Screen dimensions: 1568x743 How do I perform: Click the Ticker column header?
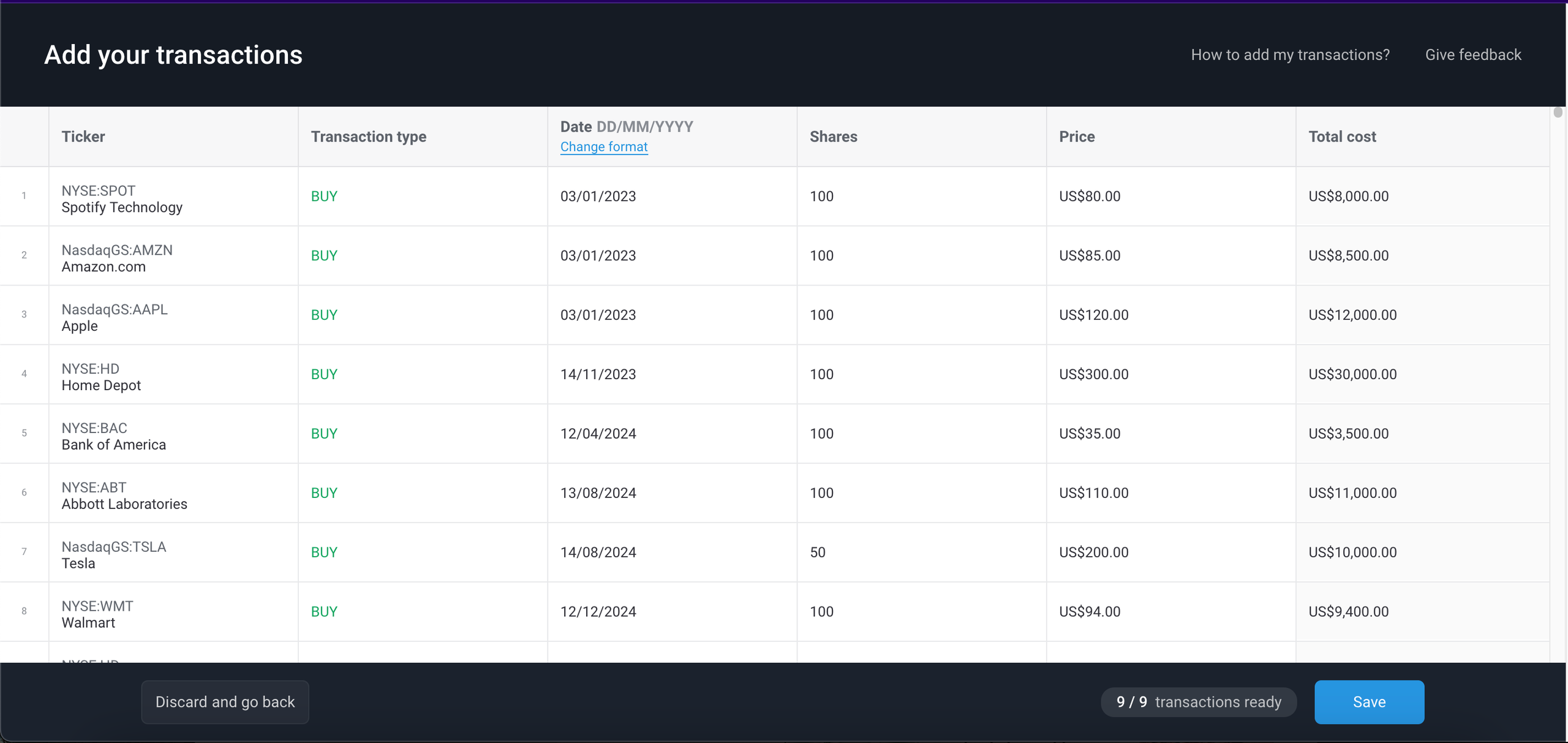(173, 137)
